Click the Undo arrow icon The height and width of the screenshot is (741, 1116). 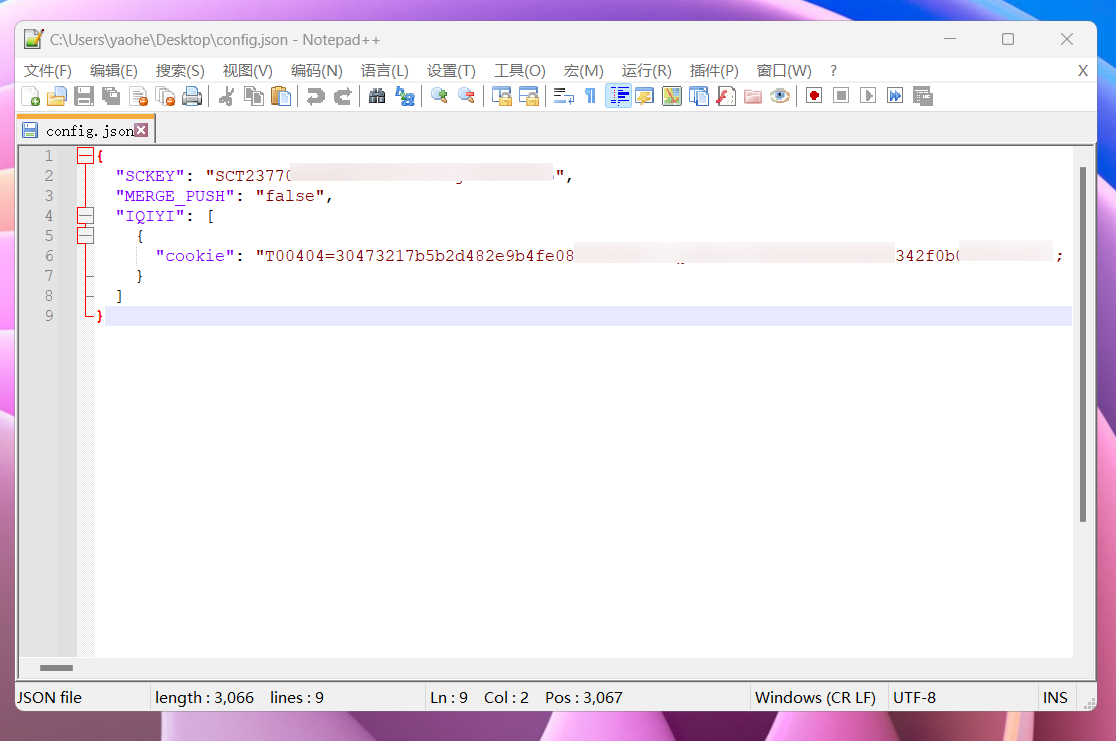tap(315, 96)
